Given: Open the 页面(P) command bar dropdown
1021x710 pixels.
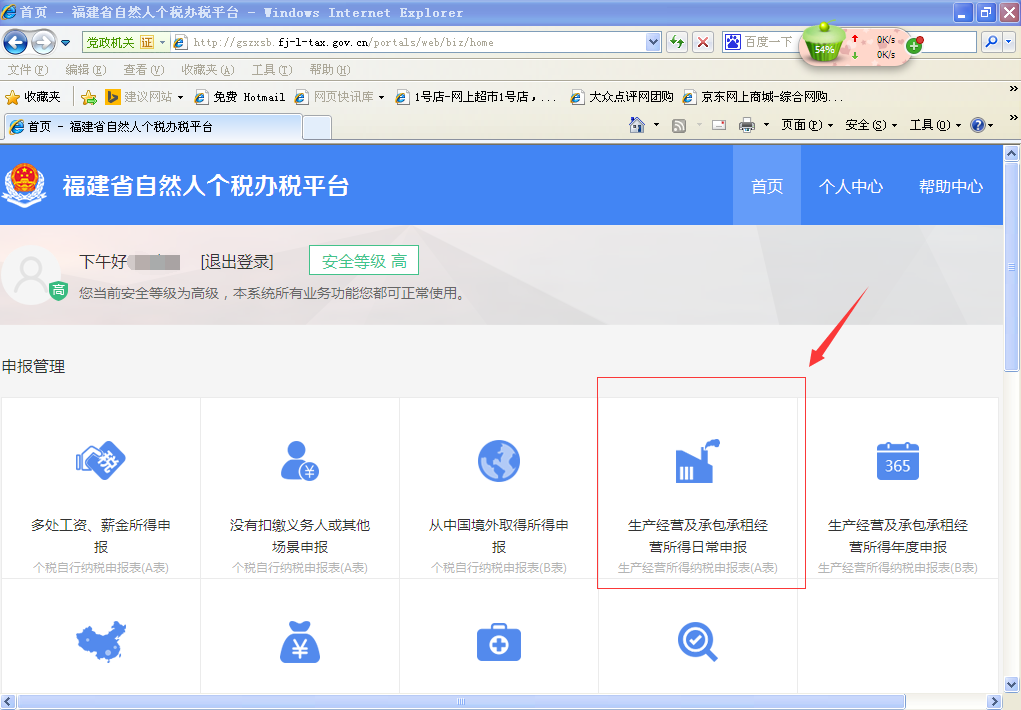Looking at the screenshot, I should [x=807, y=125].
